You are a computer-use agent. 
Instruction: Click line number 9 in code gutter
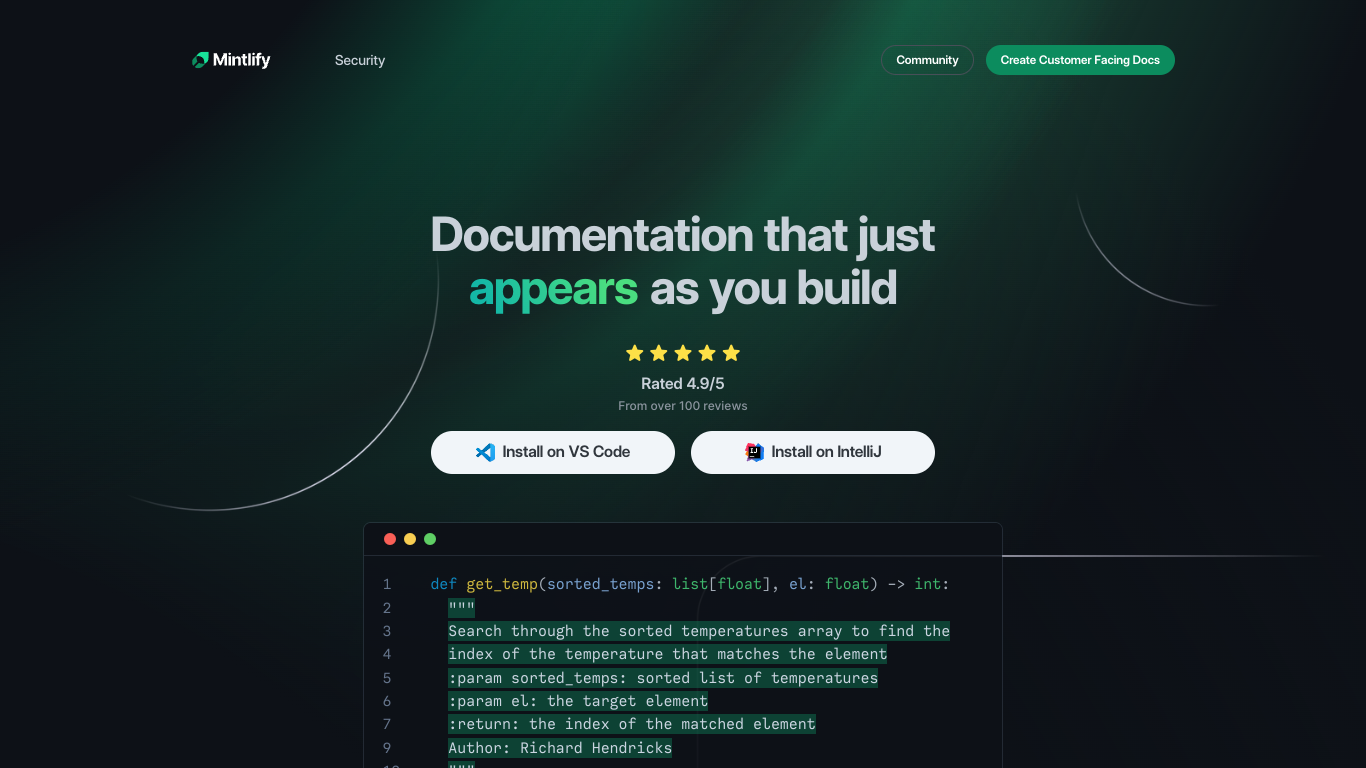click(x=387, y=748)
